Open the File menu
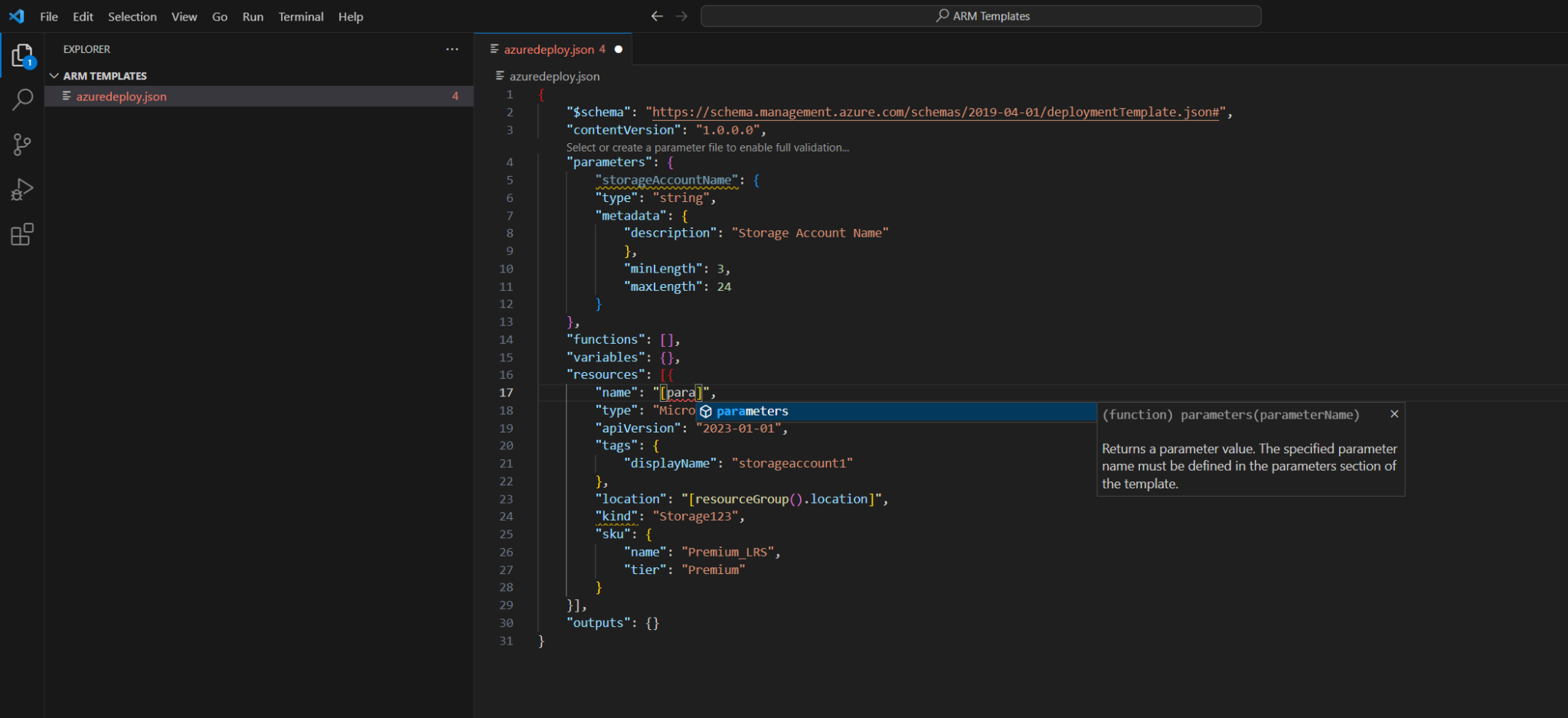Screen dimensions: 1568x718 [x=49, y=17]
